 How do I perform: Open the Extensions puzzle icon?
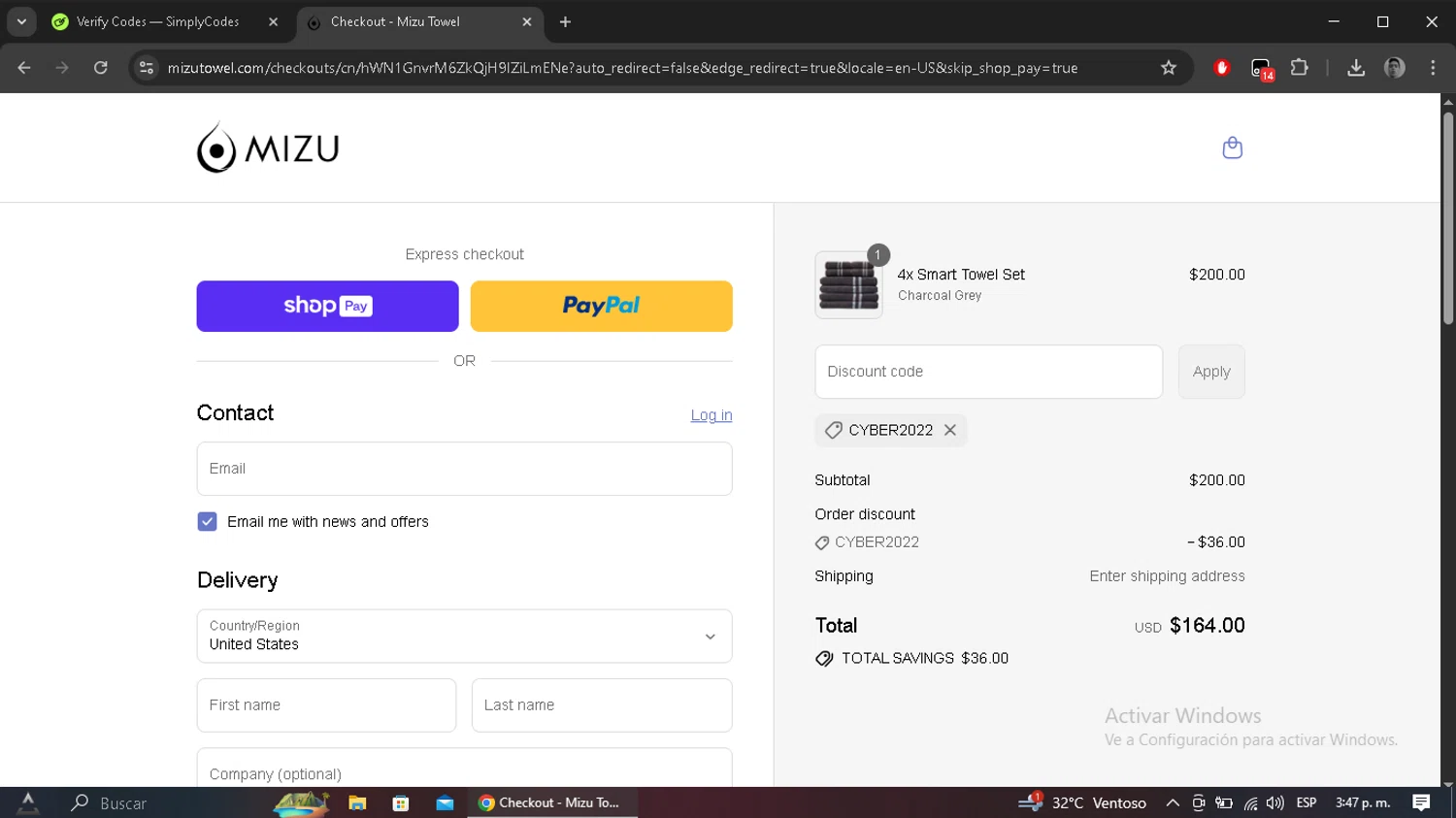tap(1300, 68)
